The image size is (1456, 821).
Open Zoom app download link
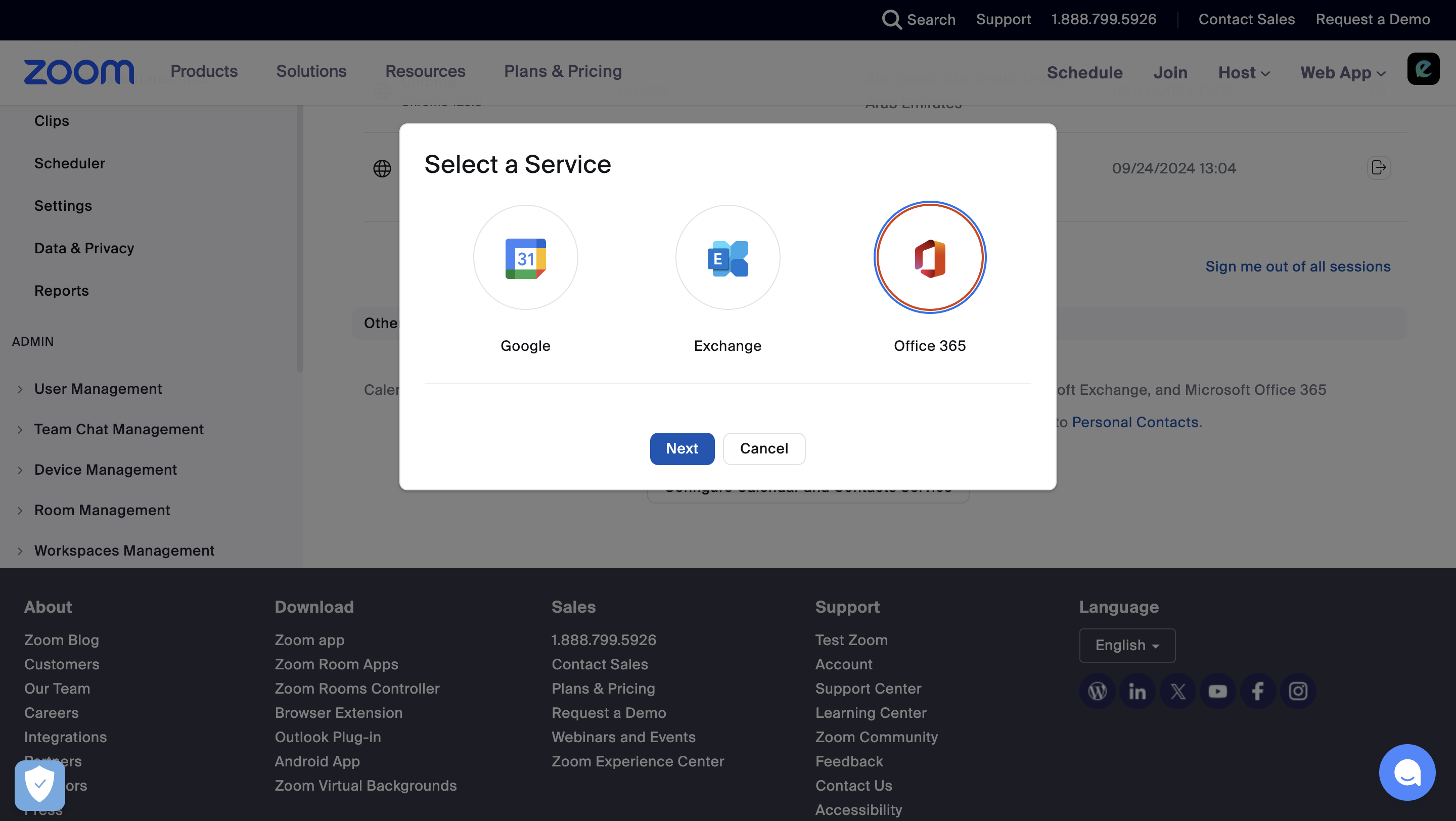click(309, 640)
